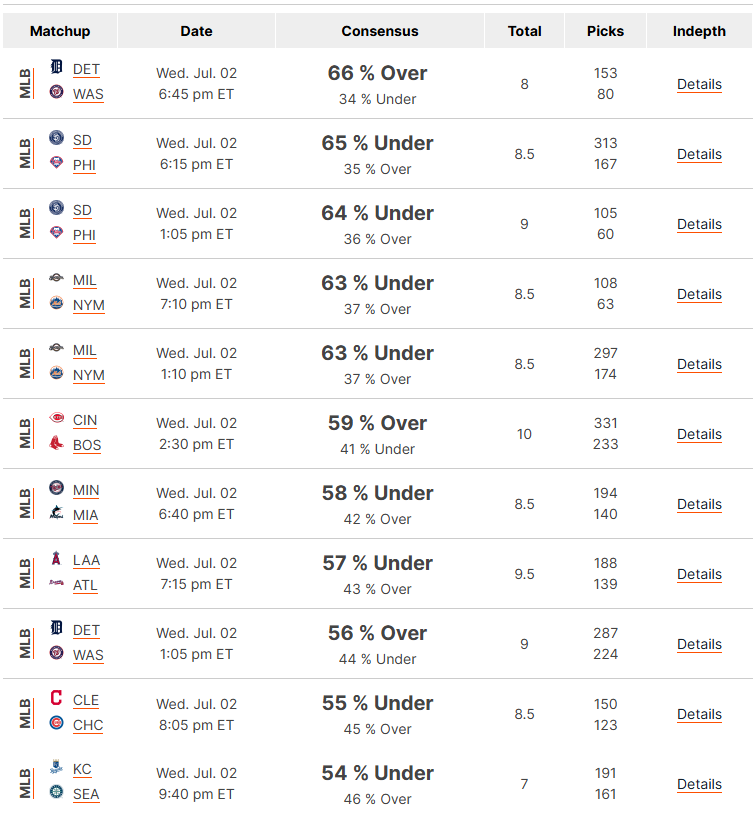Sort by the Picks column header
Image resolution: width=753 pixels, height=818 pixels.
click(605, 31)
